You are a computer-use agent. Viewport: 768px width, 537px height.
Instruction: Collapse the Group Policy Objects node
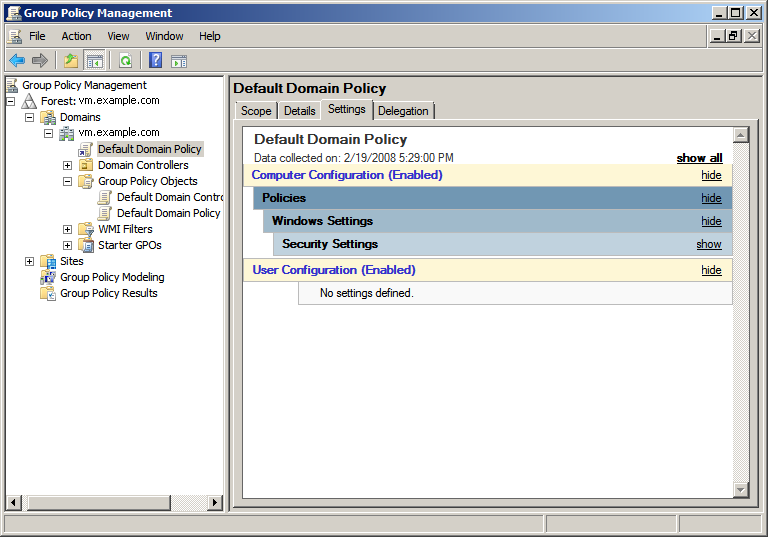pyautogui.click(x=68, y=182)
